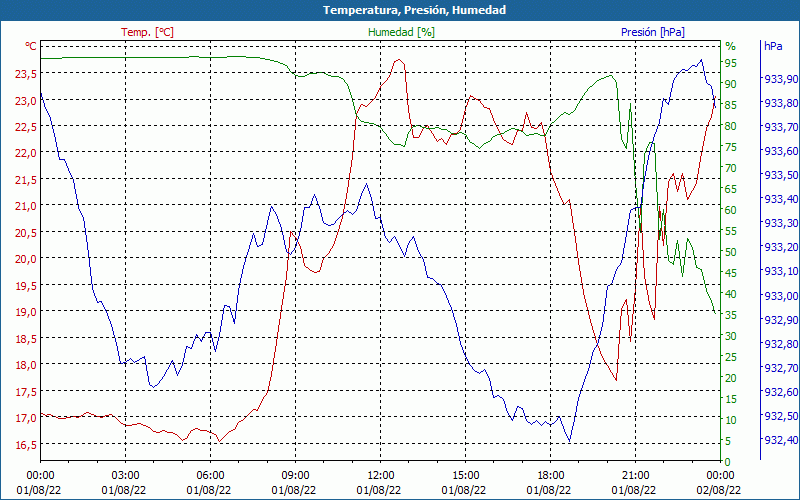Click pressure axis value '933,30'
The image size is (800, 500).
coord(781,223)
